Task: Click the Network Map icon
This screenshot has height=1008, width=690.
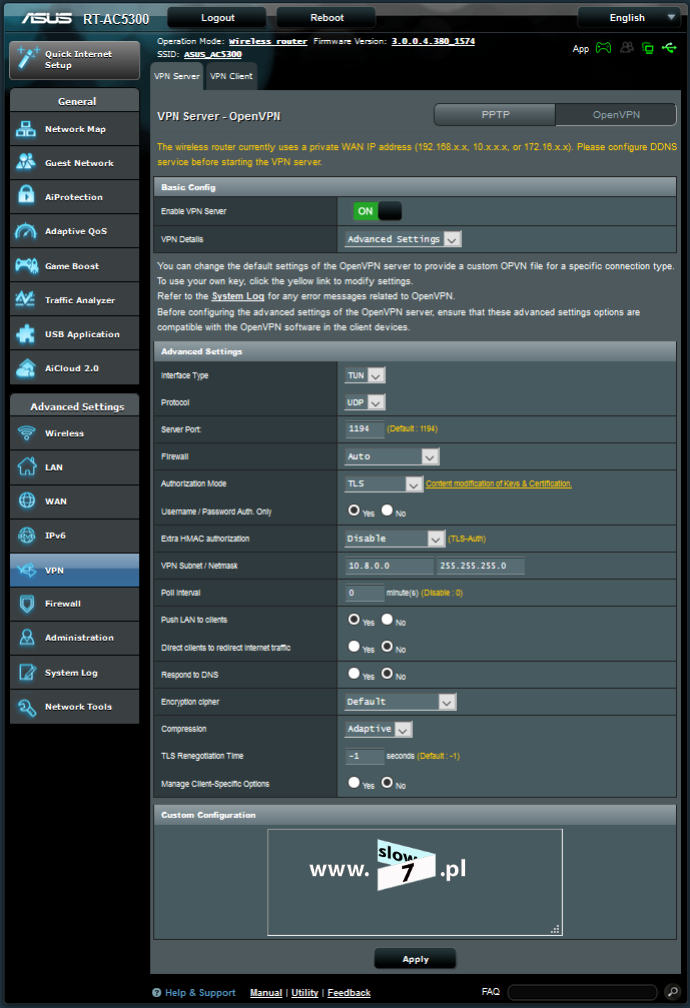Action: click(26, 129)
